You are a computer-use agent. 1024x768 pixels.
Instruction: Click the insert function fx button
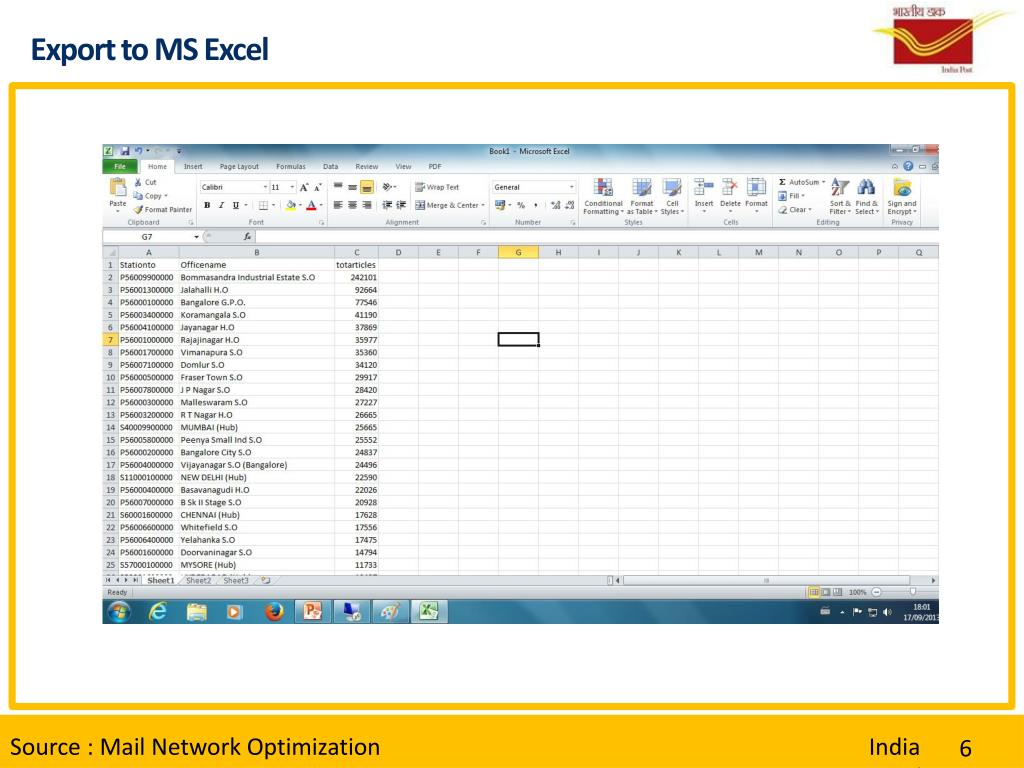pyautogui.click(x=248, y=237)
